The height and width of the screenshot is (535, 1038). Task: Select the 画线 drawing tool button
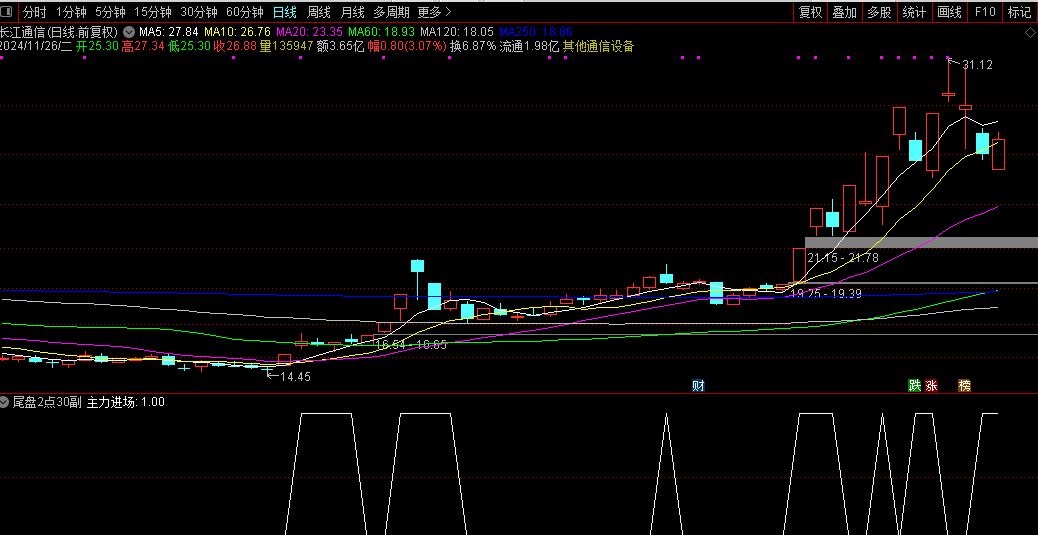click(x=949, y=12)
